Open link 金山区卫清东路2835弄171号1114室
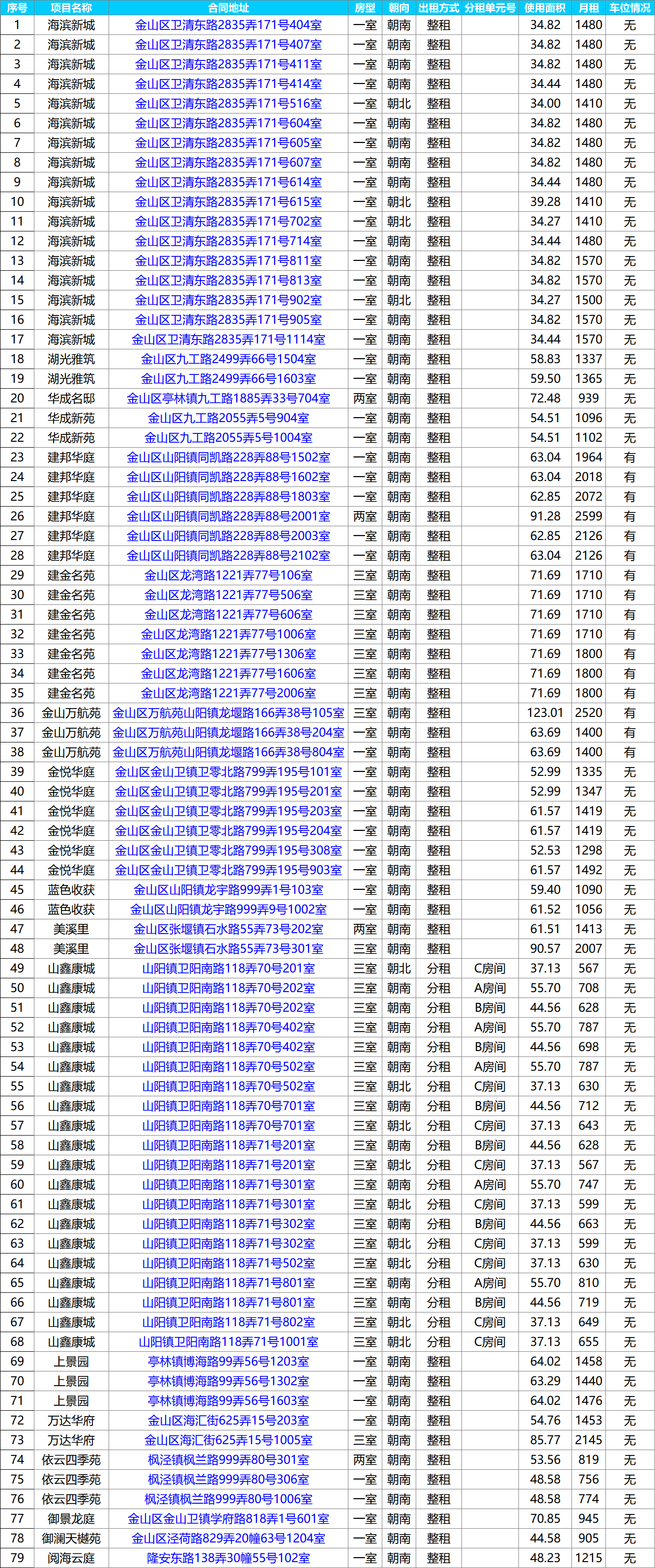Viewport: 655px width, 1568px height. coord(228,340)
